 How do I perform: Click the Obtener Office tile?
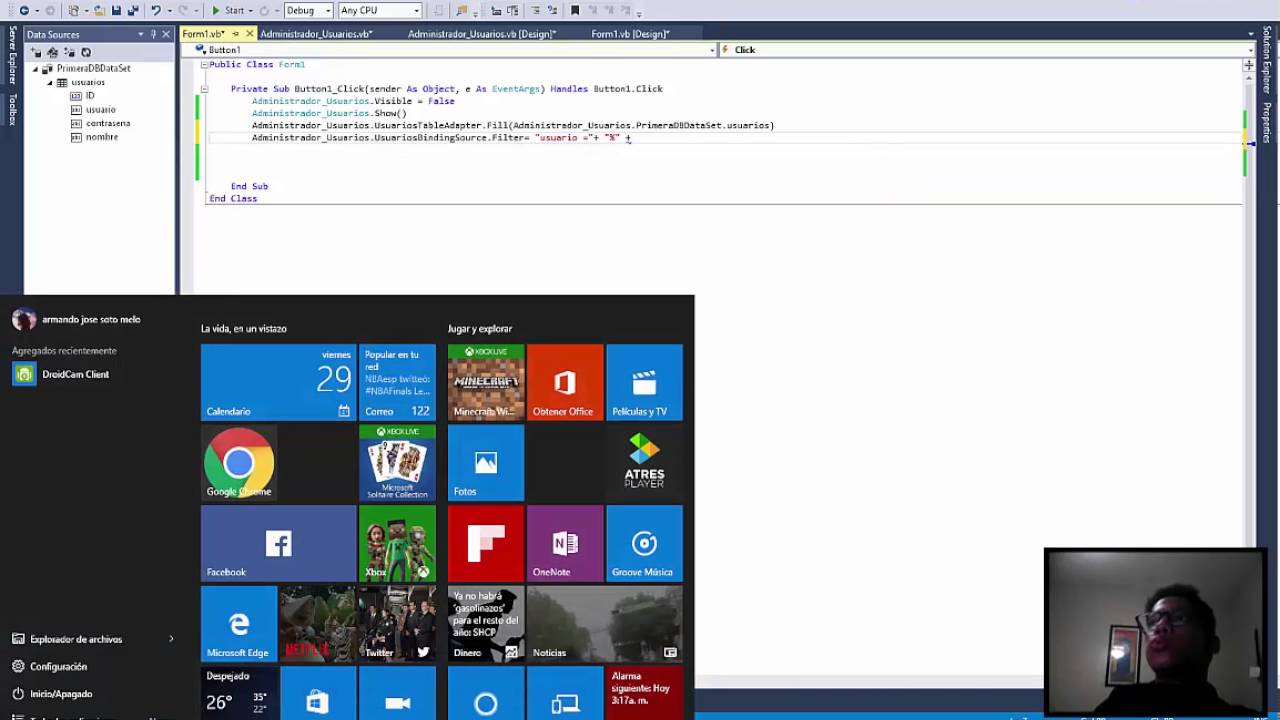click(565, 382)
